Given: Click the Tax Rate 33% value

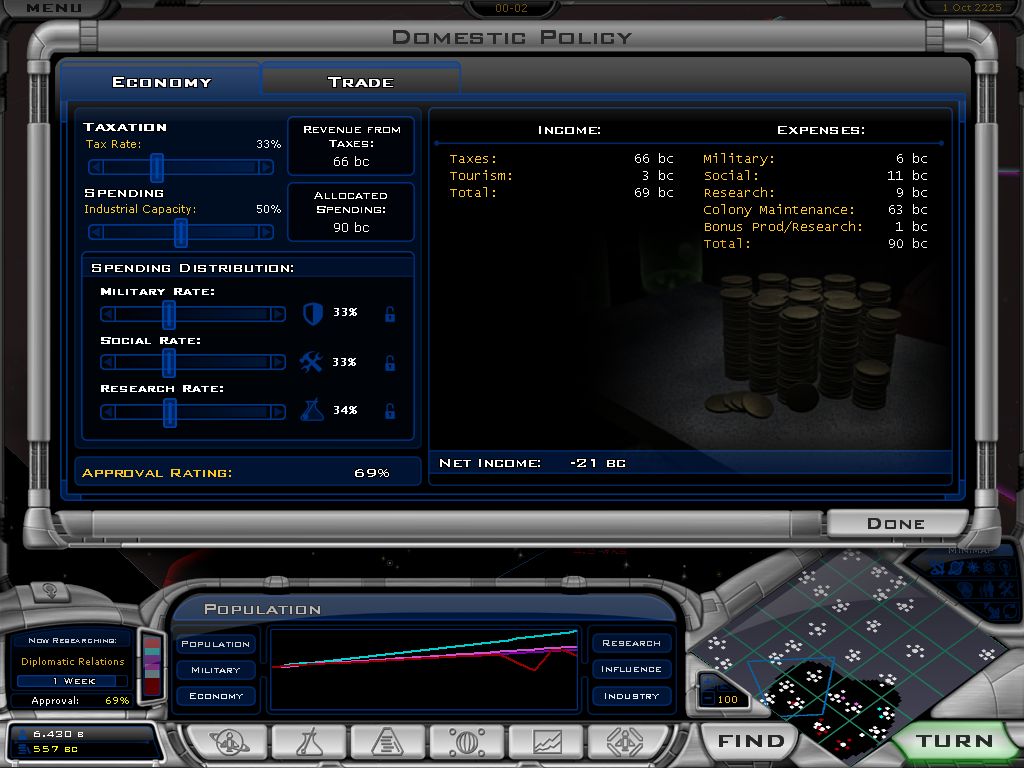Looking at the screenshot, I should point(268,144).
